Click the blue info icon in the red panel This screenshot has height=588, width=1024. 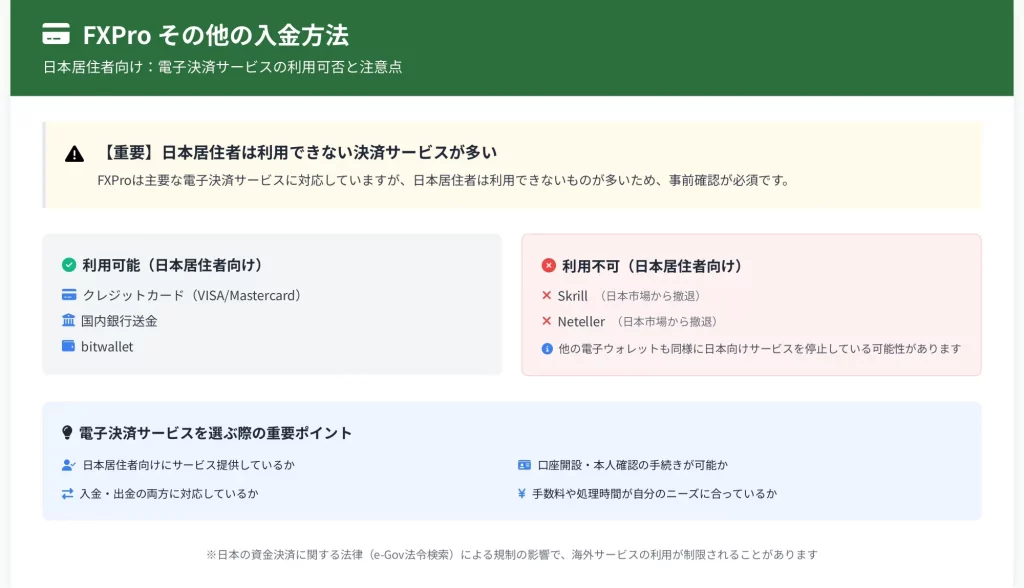coord(547,349)
